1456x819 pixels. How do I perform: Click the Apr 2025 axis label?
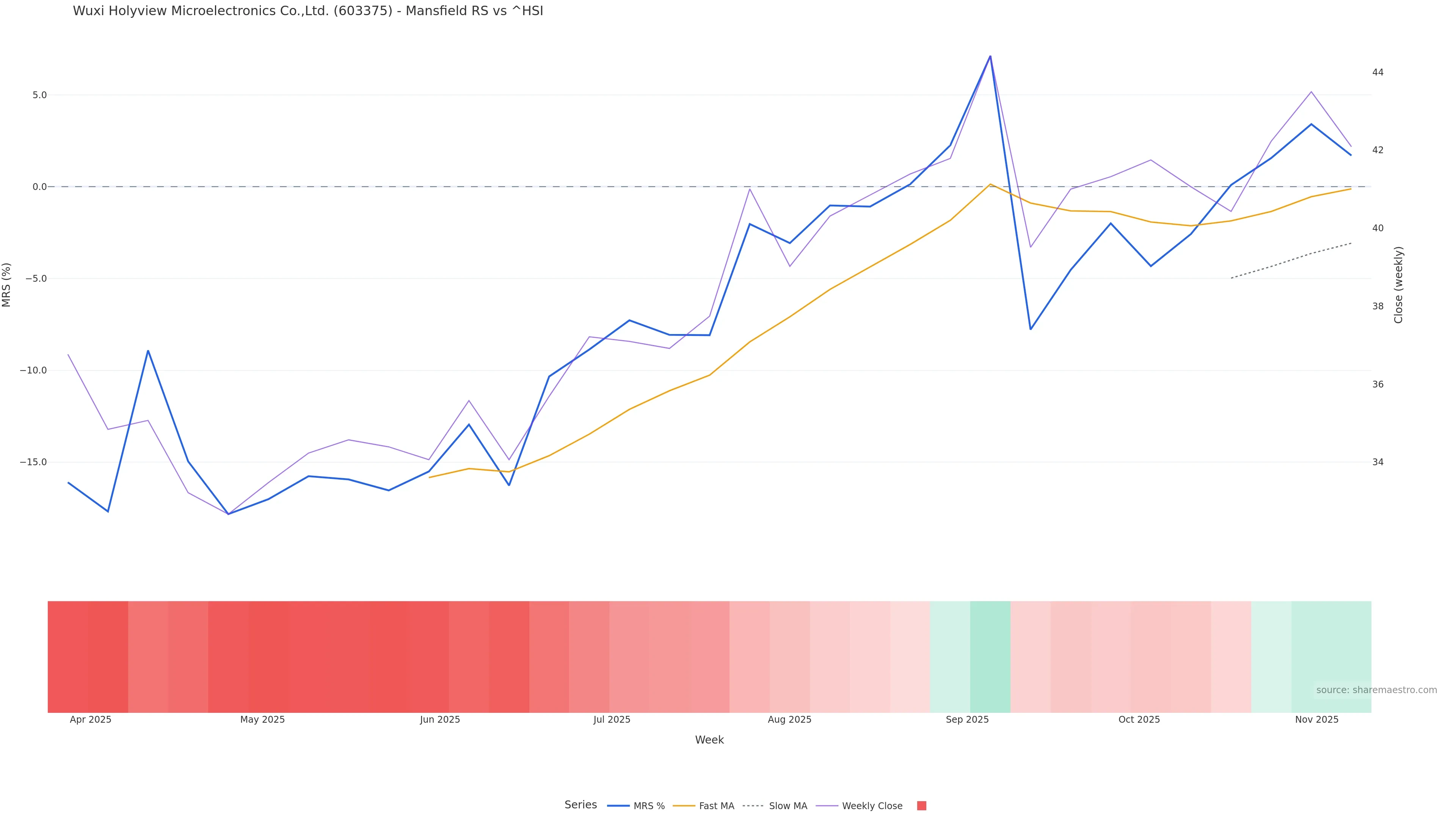[91, 720]
